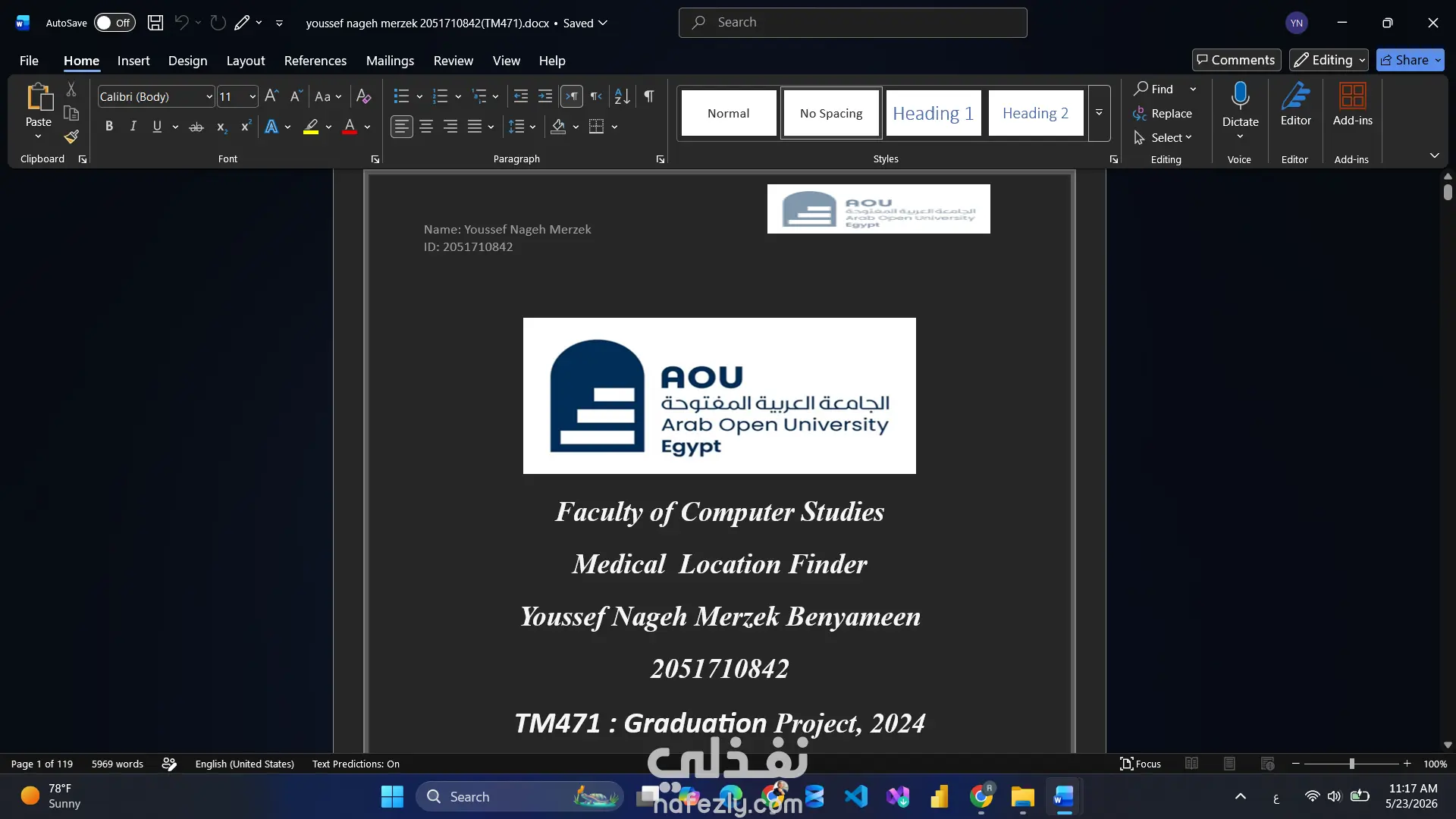This screenshot has height=819, width=1456.
Task: Open numbering list style dropdown
Action: [x=458, y=96]
